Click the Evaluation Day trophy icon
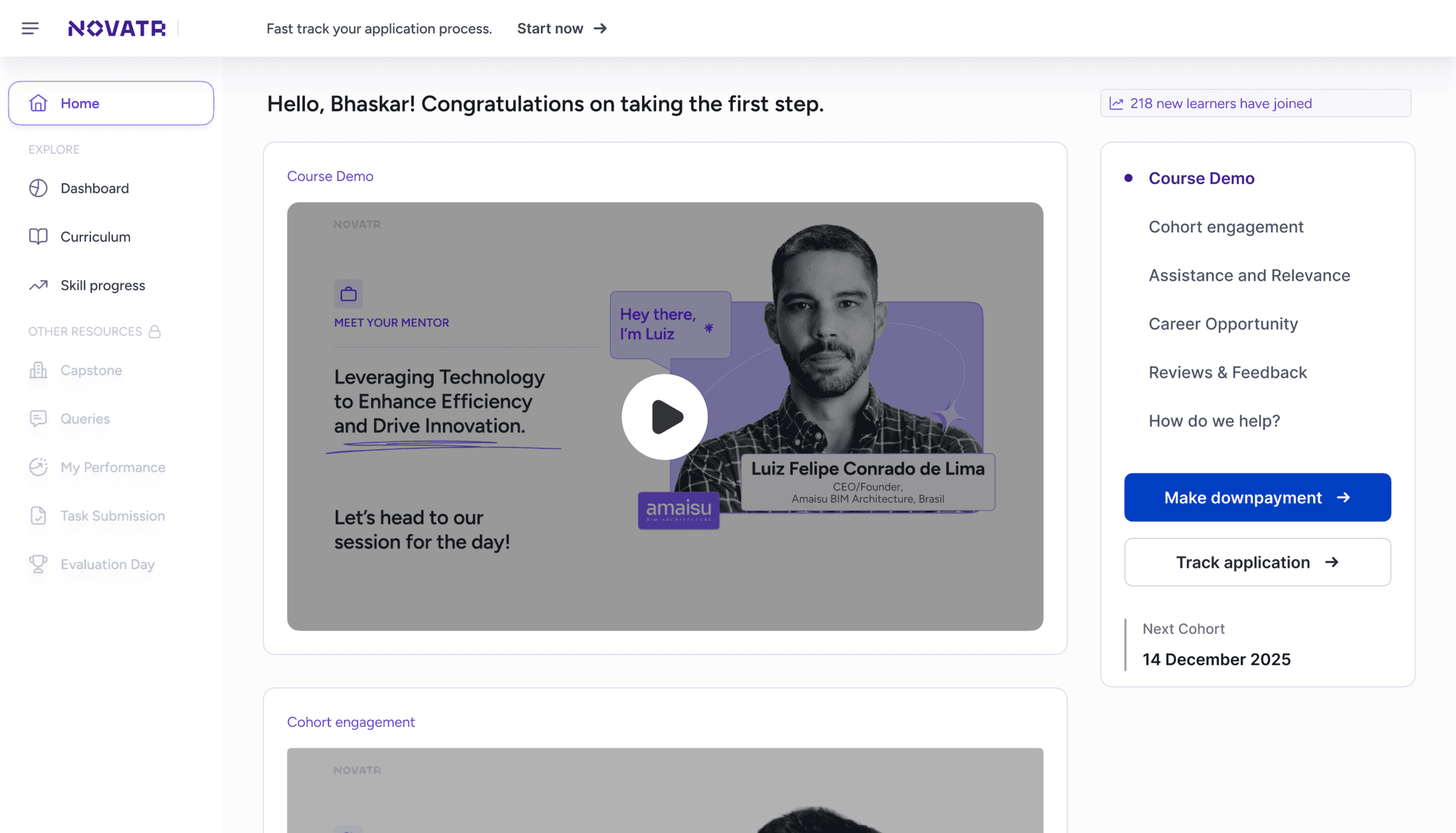The width and height of the screenshot is (1456, 833). [x=38, y=564]
